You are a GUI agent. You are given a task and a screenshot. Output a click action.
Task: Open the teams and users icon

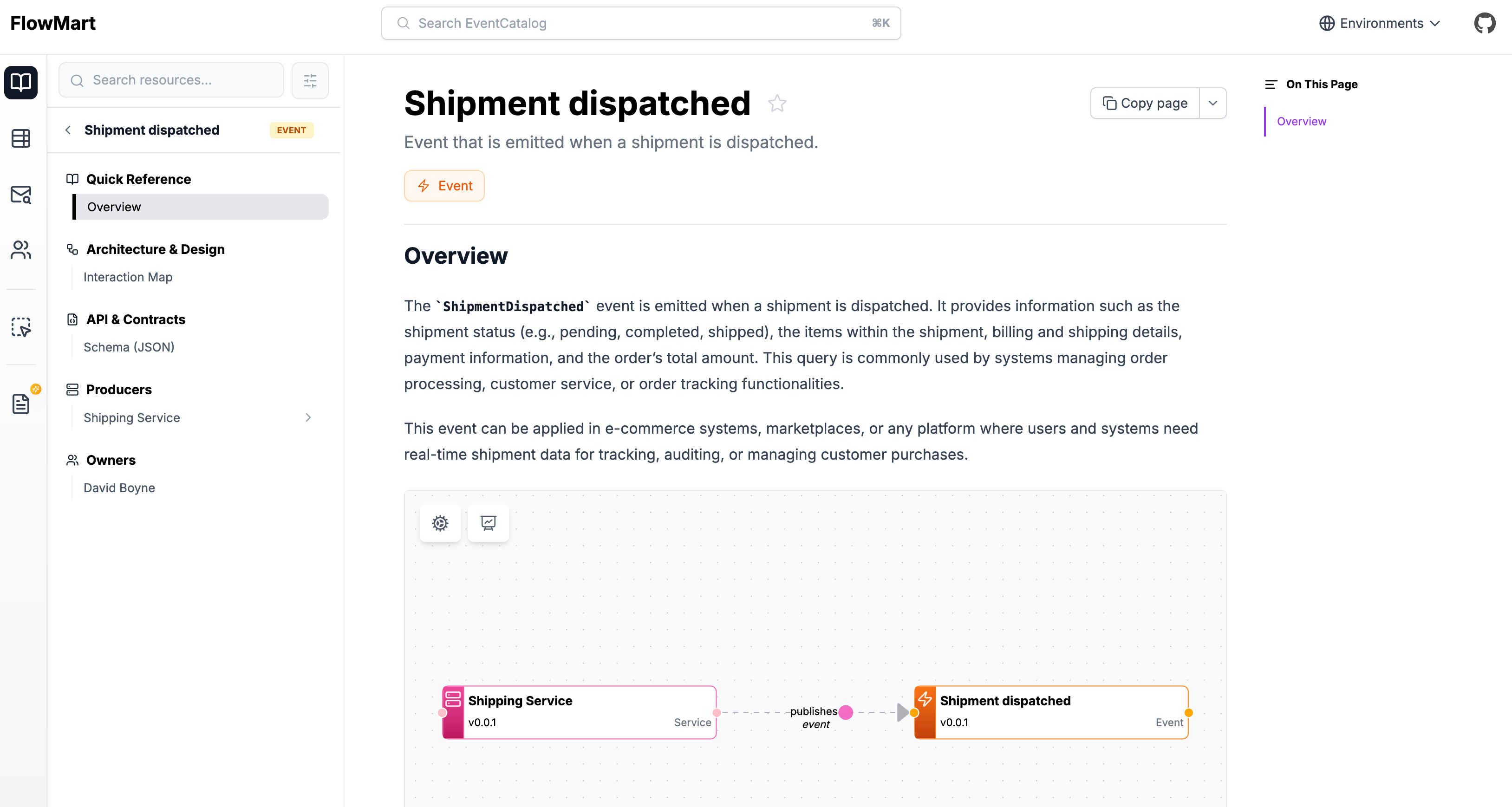pyautogui.click(x=21, y=250)
